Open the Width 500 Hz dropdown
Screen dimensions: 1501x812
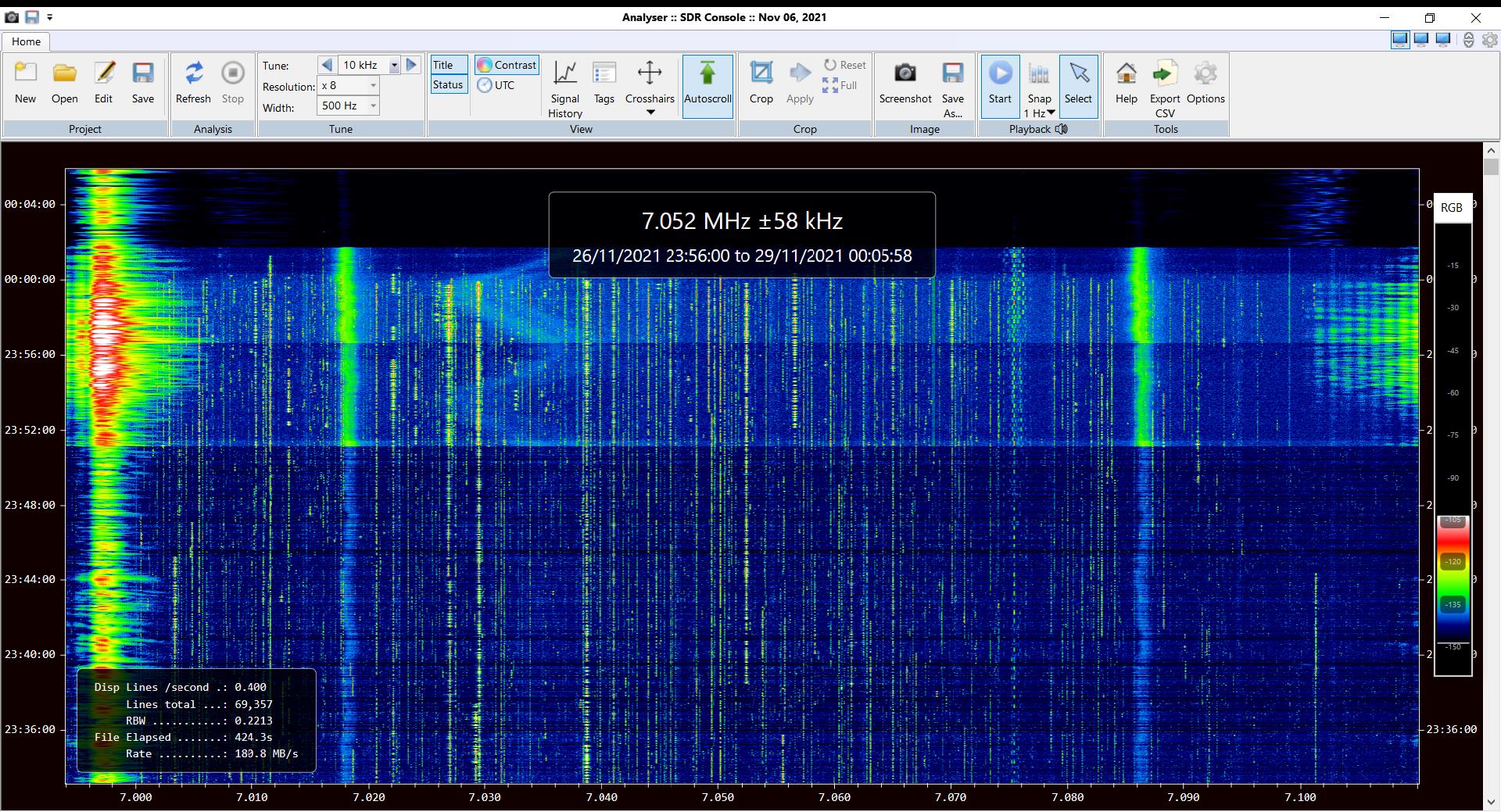click(373, 106)
